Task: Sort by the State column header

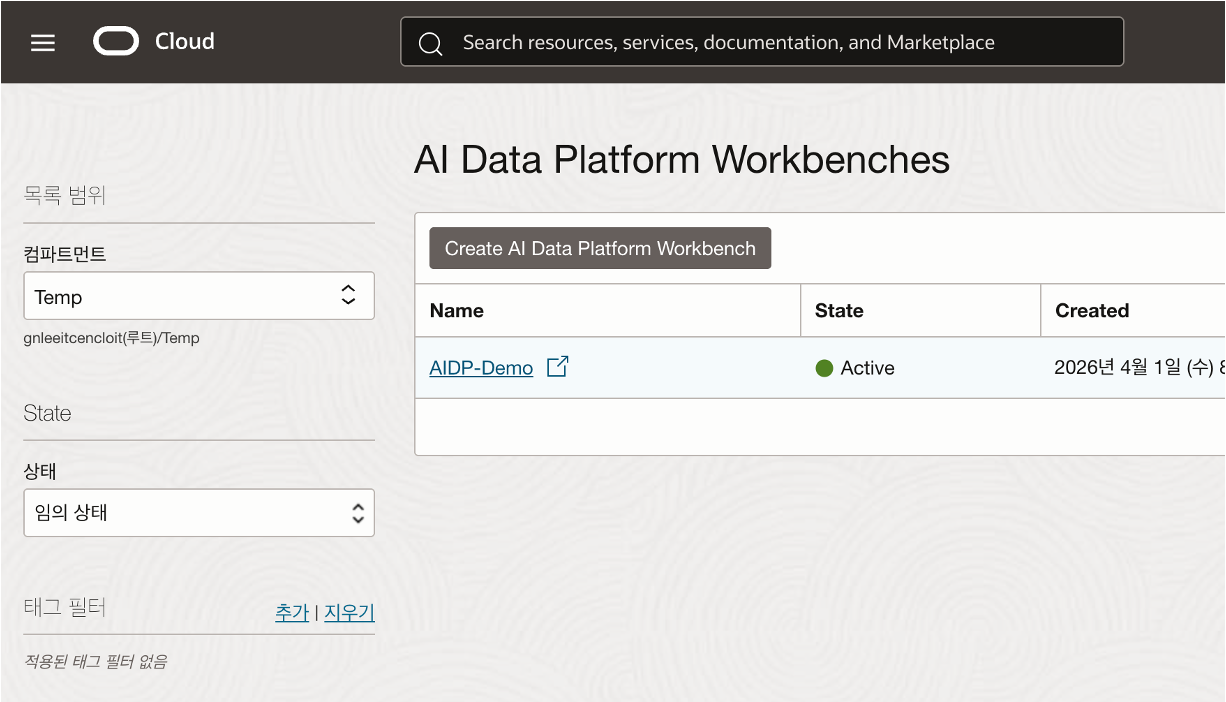Action: tap(839, 311)
